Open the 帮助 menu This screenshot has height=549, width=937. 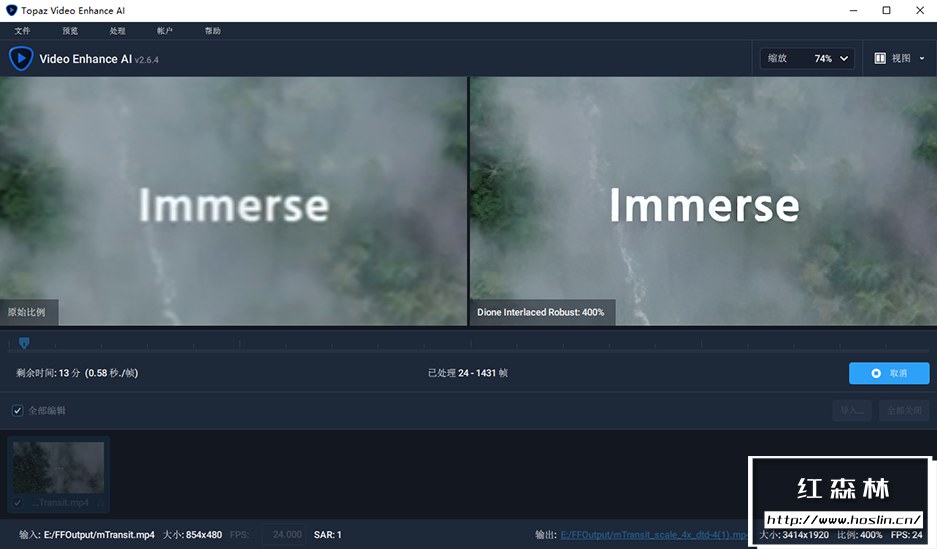pyautogui.click(x=213, y=30)
